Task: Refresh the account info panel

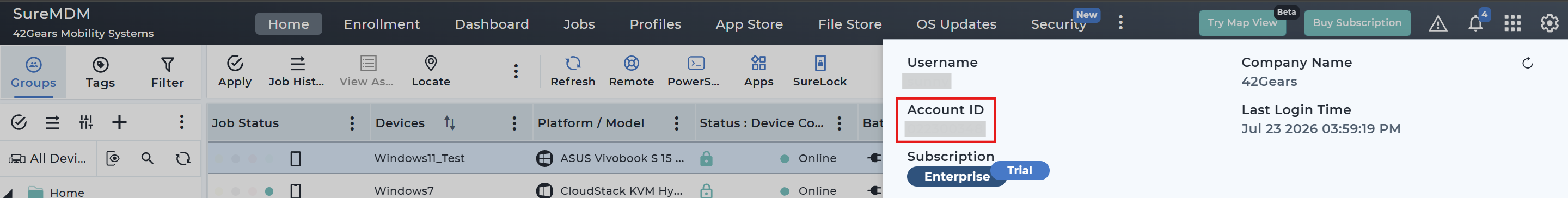Action: [1527, 63]
